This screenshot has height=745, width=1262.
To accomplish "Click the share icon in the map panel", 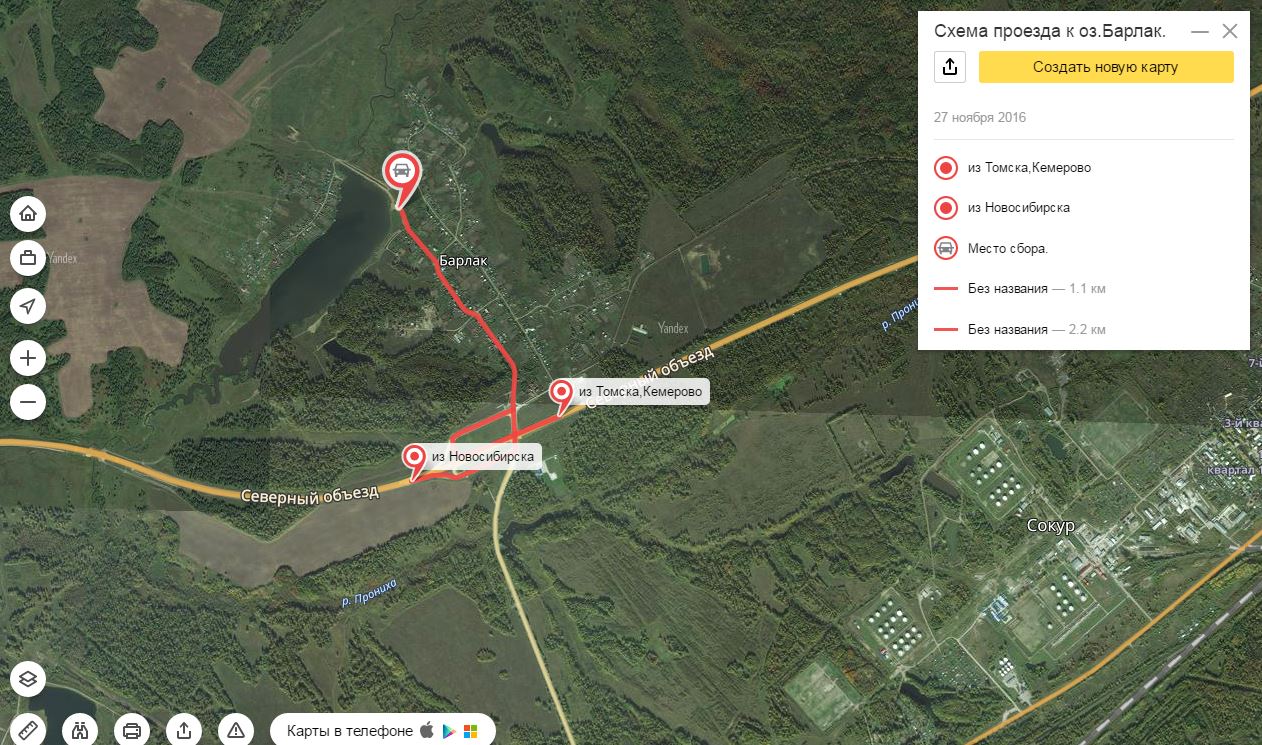I will [x=950, y=67].
